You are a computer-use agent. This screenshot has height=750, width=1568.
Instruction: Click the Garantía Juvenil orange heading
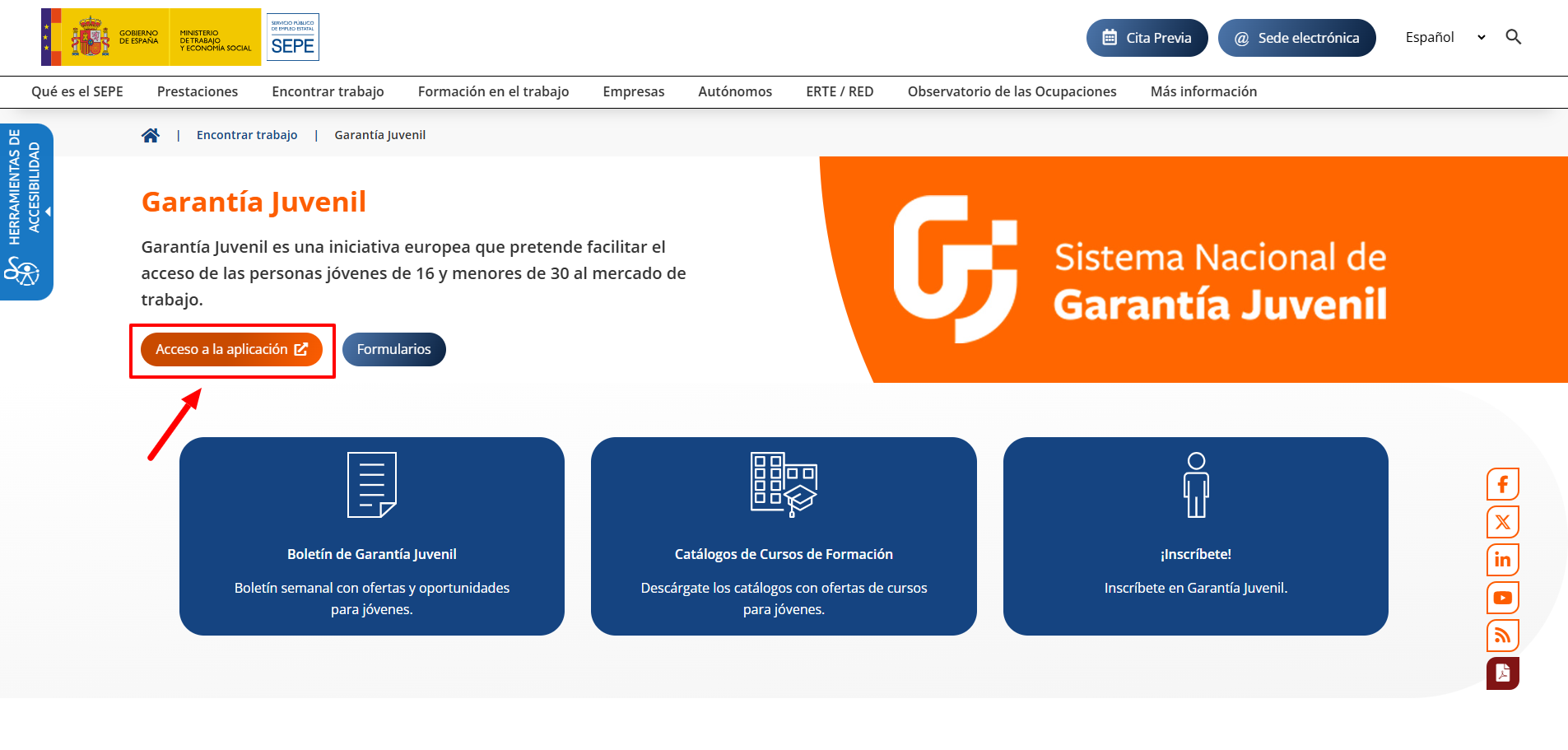tap(254, 202)
